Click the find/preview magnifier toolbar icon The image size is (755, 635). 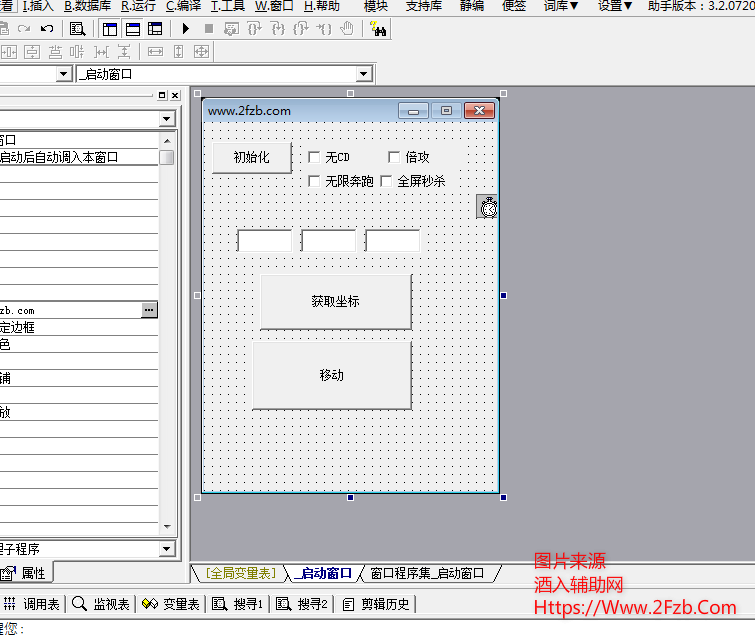[77, 29]
